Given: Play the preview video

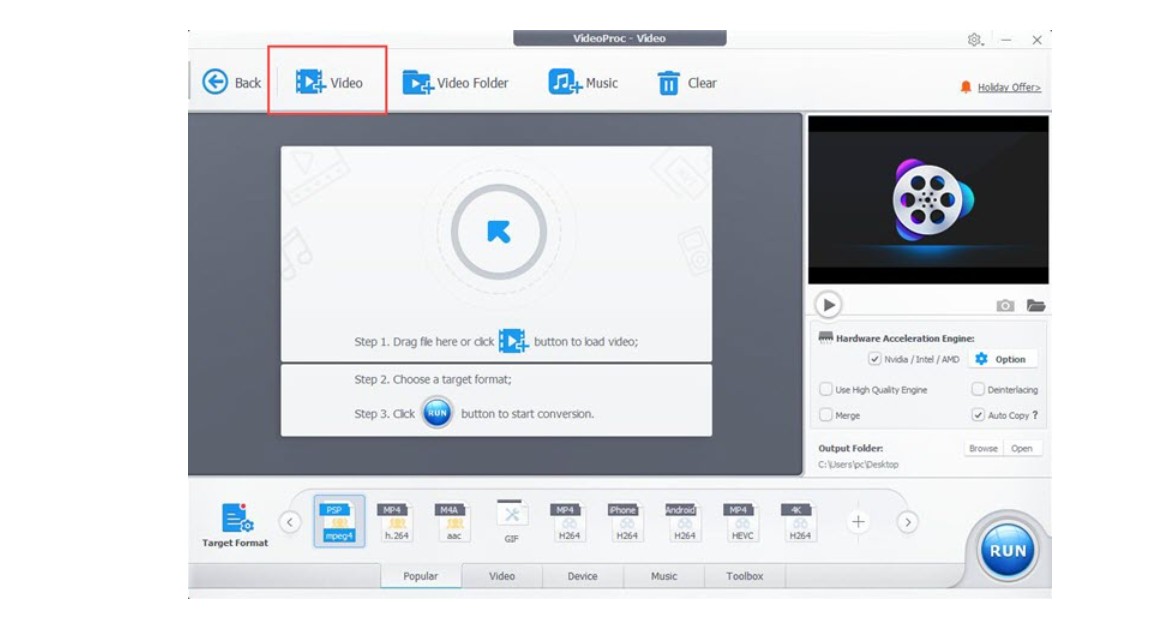Looking at the screenshot, I should point(828,304).
